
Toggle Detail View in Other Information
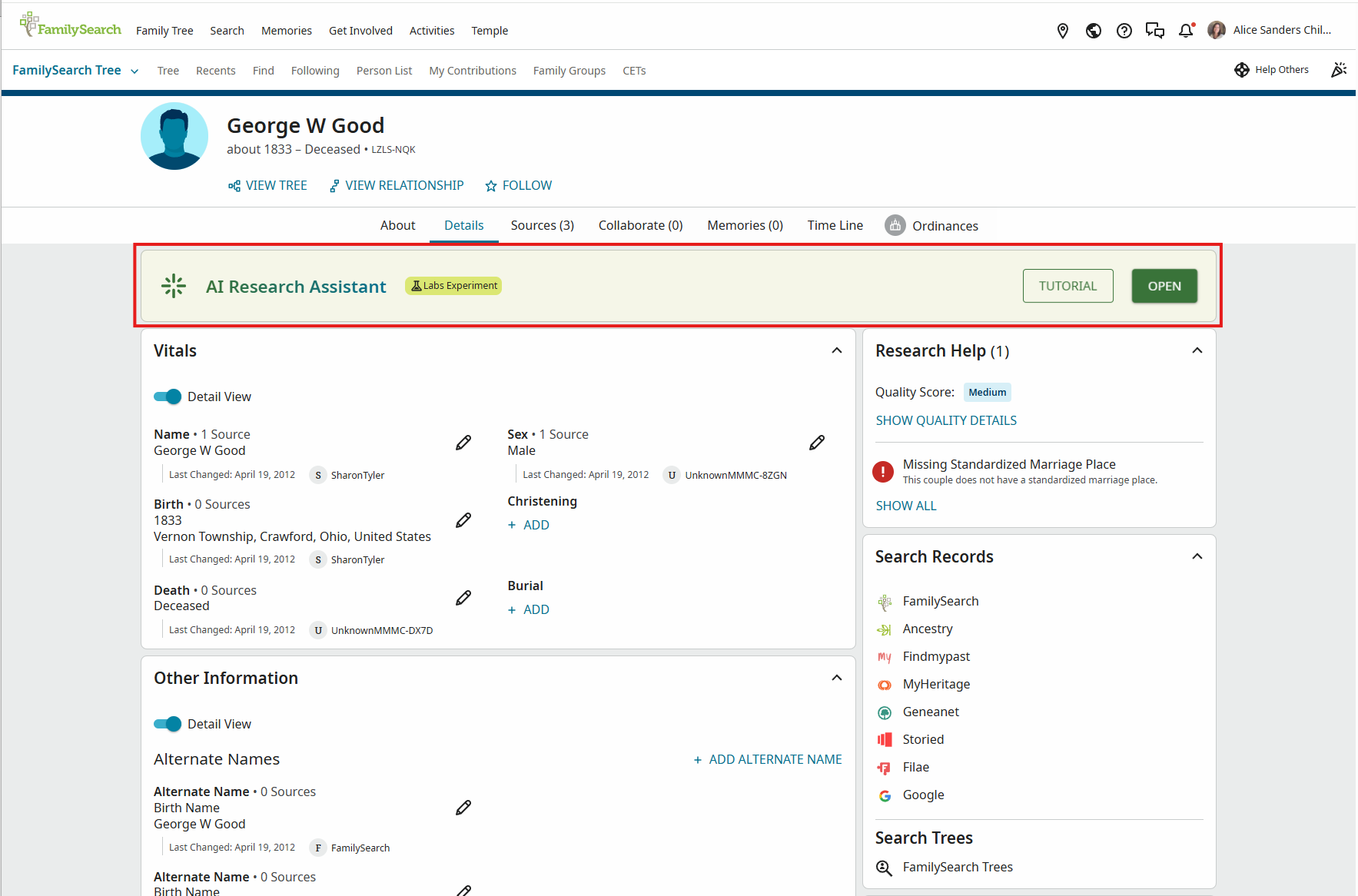[168, 724]
